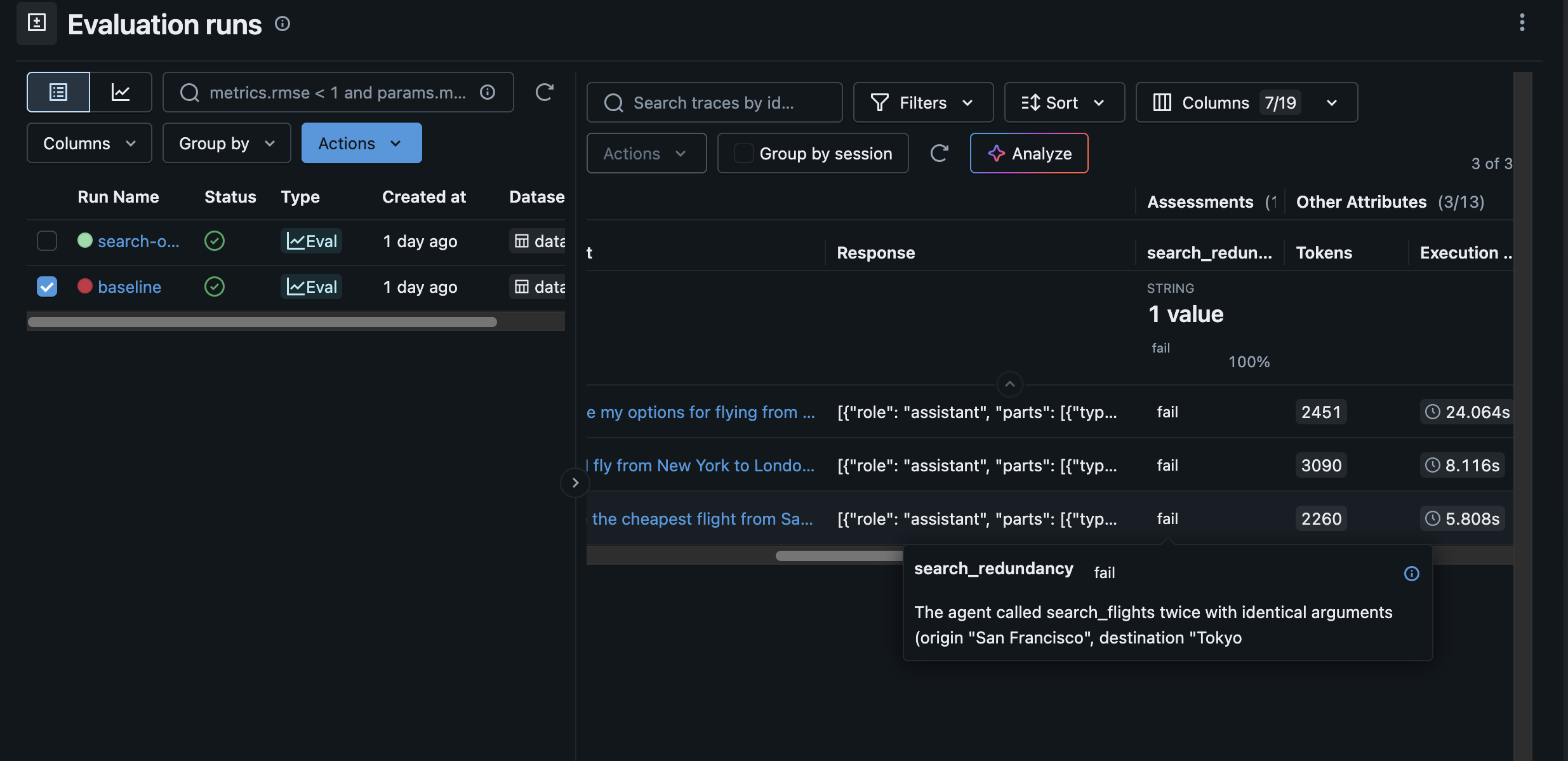Click the Tokens column header
1568x761 pixels.
coord(1324,252)
